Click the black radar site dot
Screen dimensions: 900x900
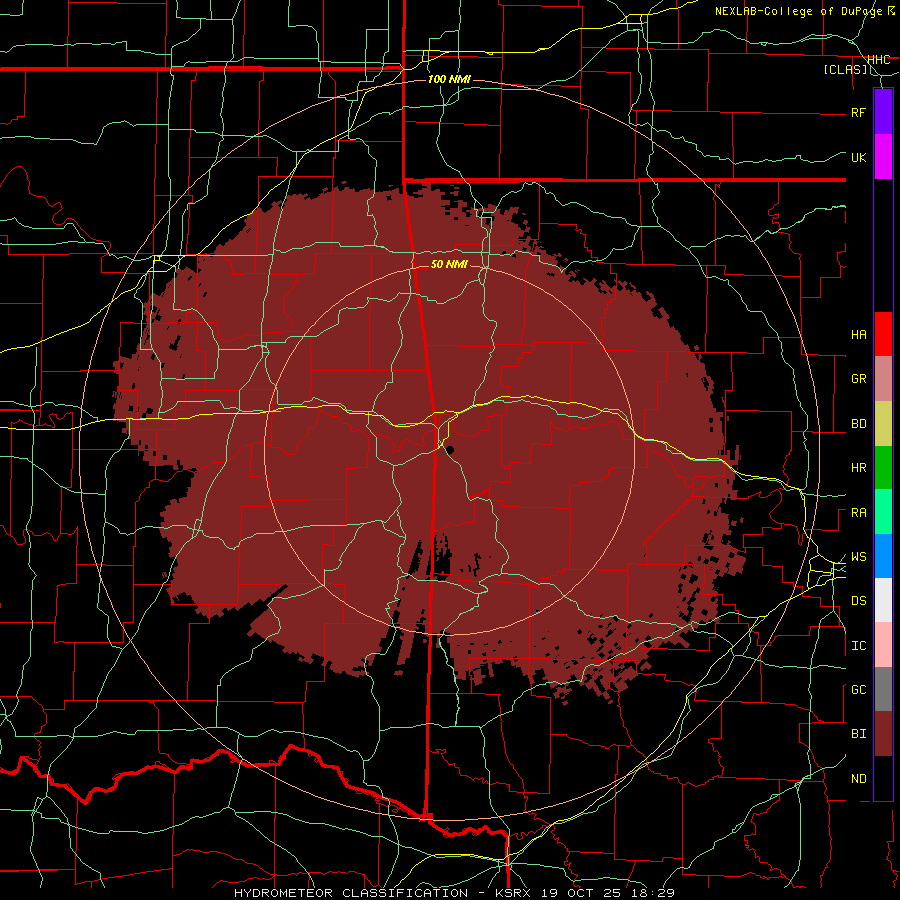coord(450,451)
